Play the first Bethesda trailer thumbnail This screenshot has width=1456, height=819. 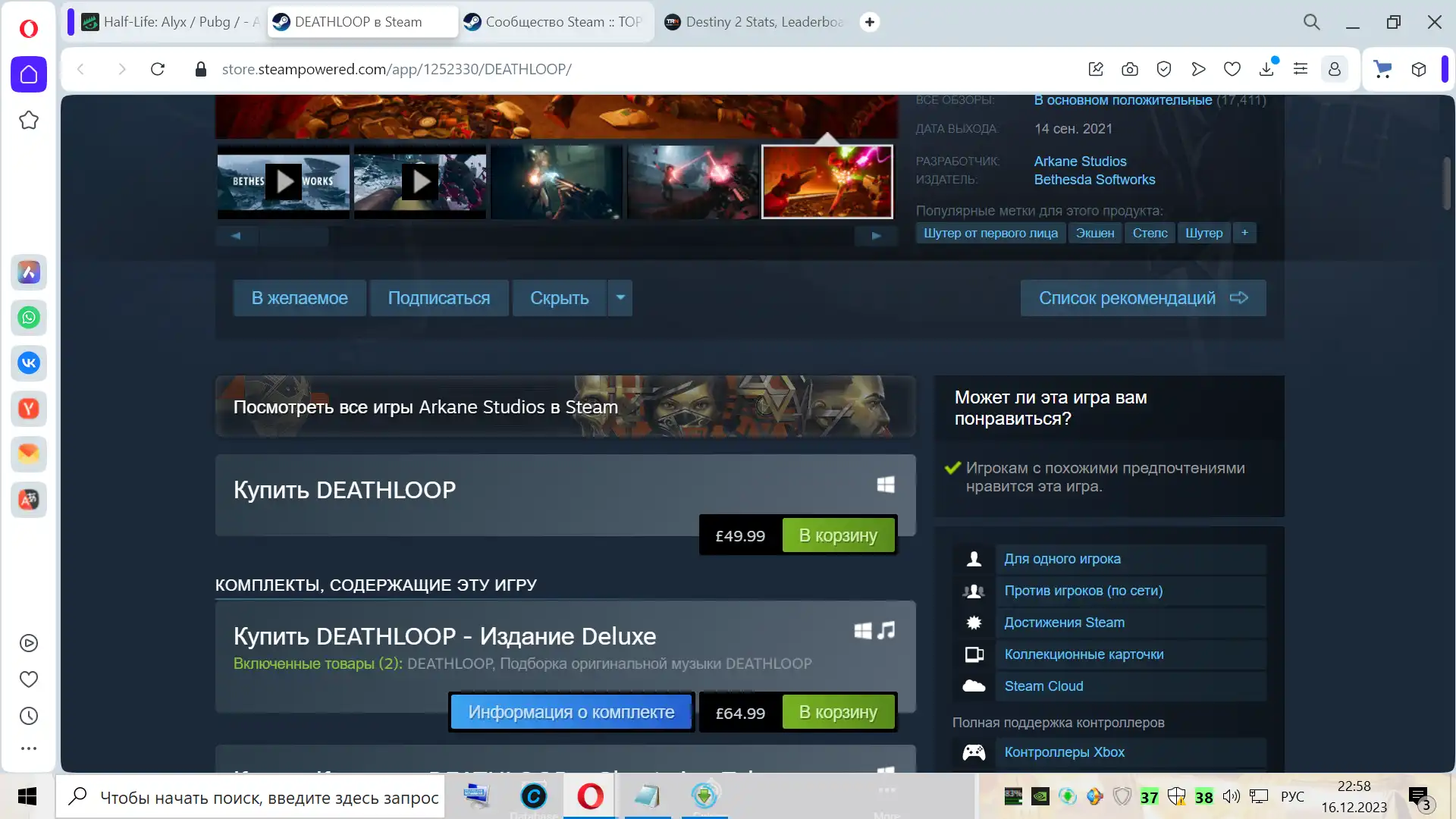[284, 182]
